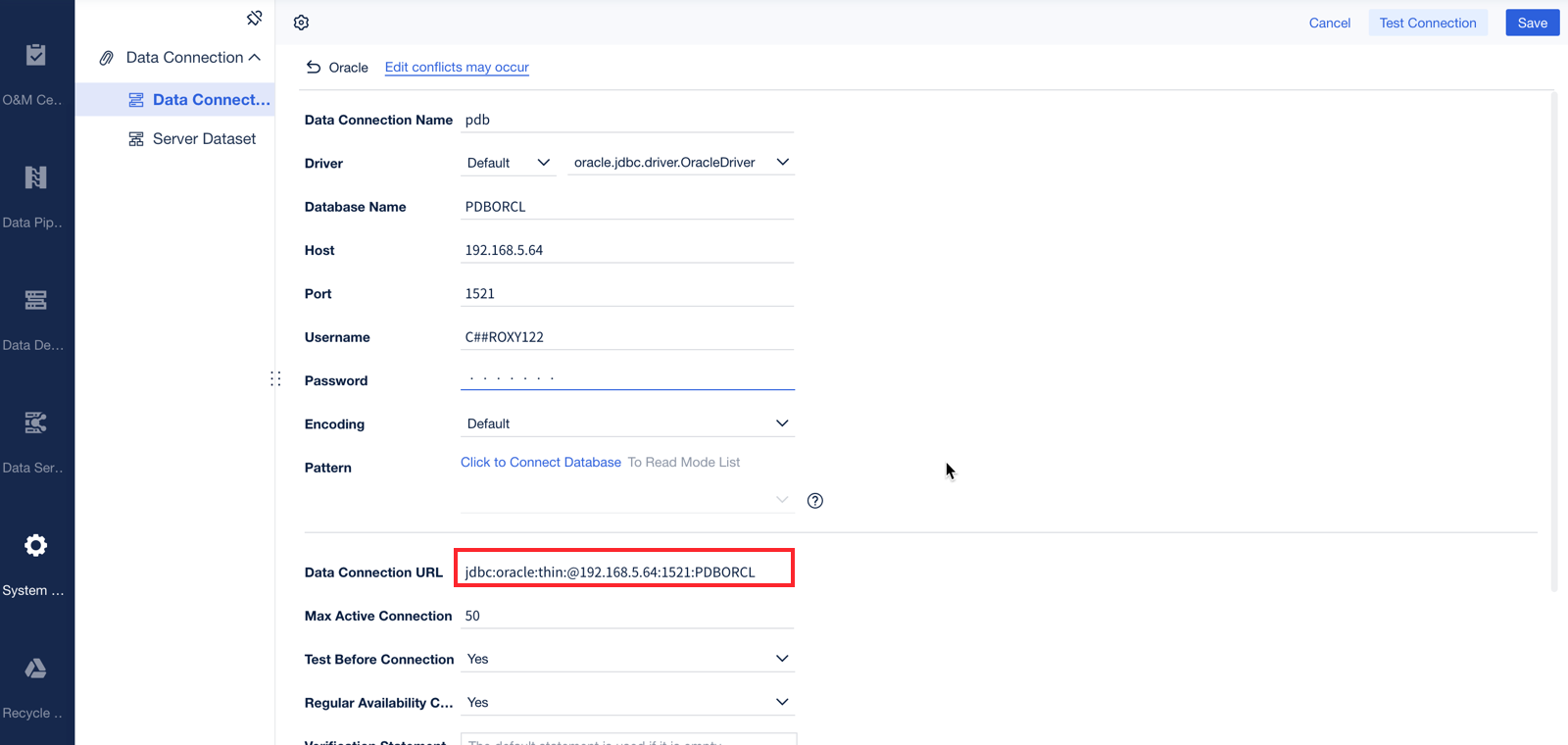The width and height of the screenshot is (1568, 745).
Task: Select Server Dataset in the navigation panel
Action: [x=204, y=139]
